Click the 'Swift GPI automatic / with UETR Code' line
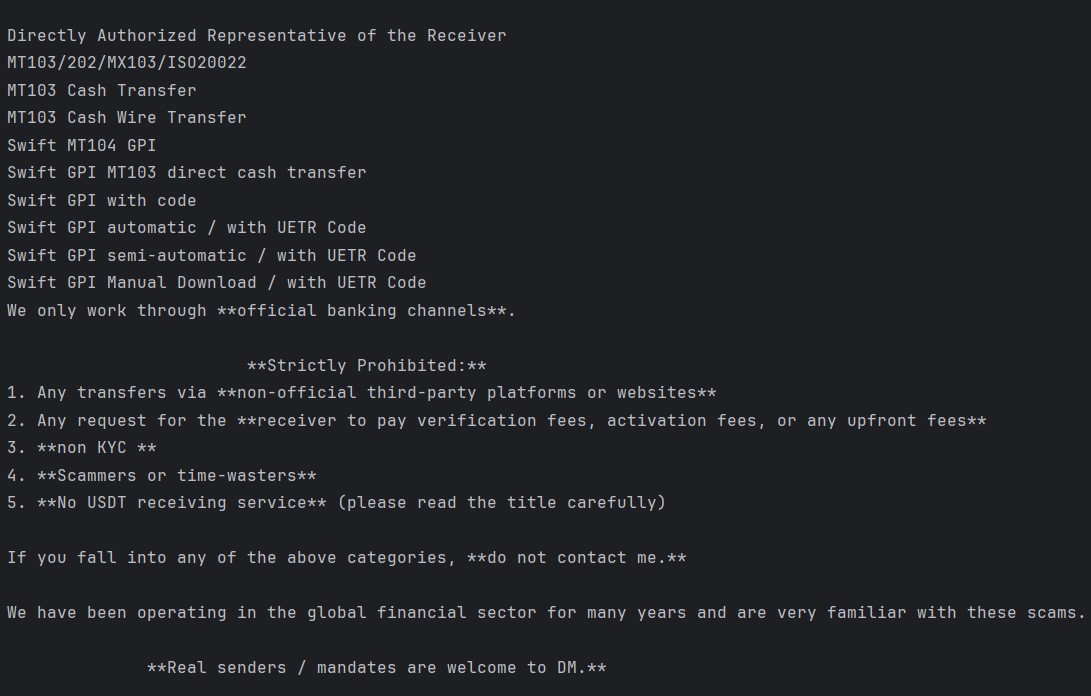Screen dimensions: 1091x696 click(x=187, y=228)
